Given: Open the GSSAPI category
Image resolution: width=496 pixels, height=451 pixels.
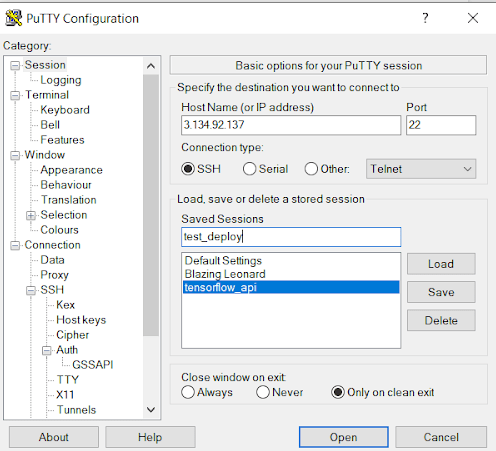Looking at the screenshot, I should [x=93, y=365].
